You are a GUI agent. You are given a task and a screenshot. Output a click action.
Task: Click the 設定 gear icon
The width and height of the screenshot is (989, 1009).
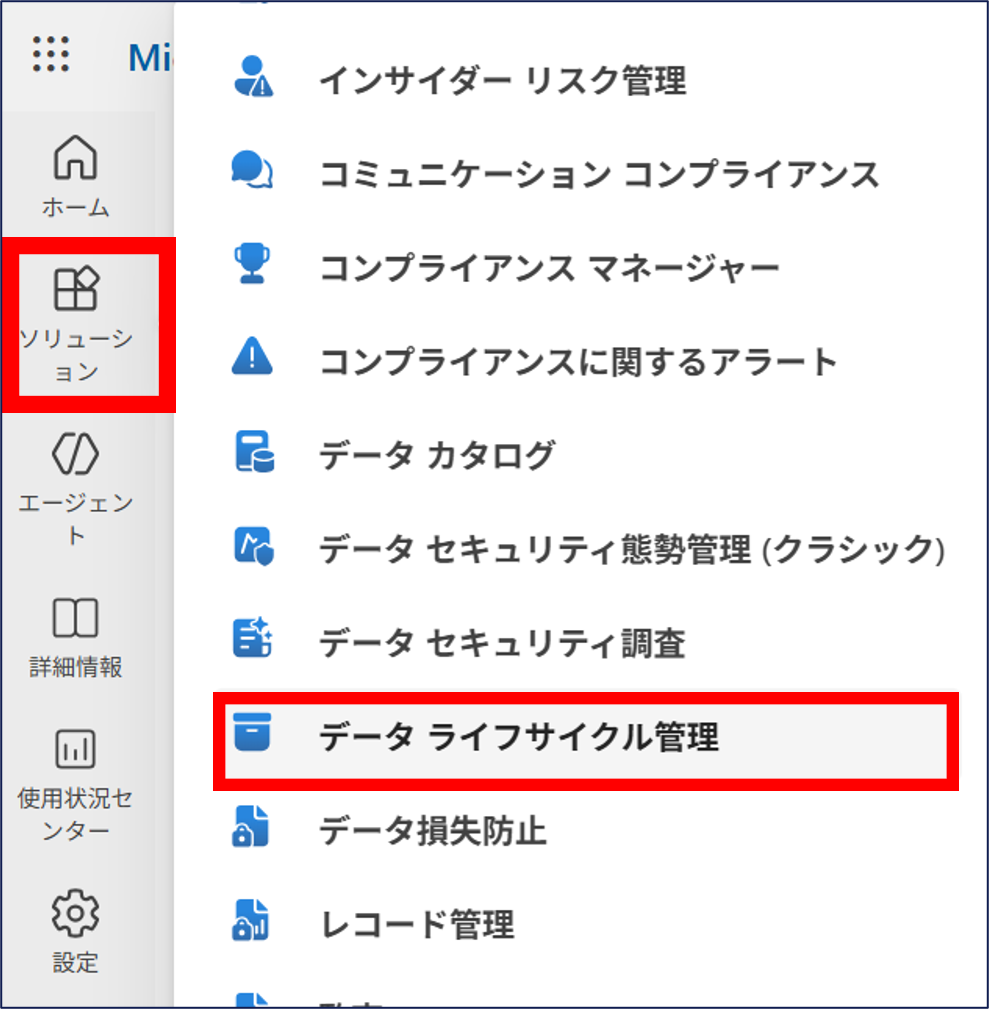point(75,913)
